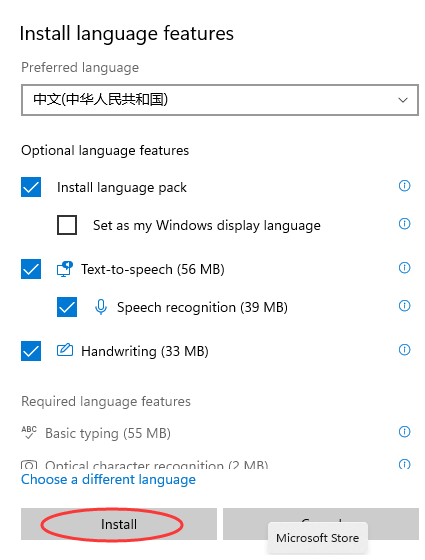This screenshot has height=560, width=425.
Task: Open Choose a different language link
Action: coord(108,480)
